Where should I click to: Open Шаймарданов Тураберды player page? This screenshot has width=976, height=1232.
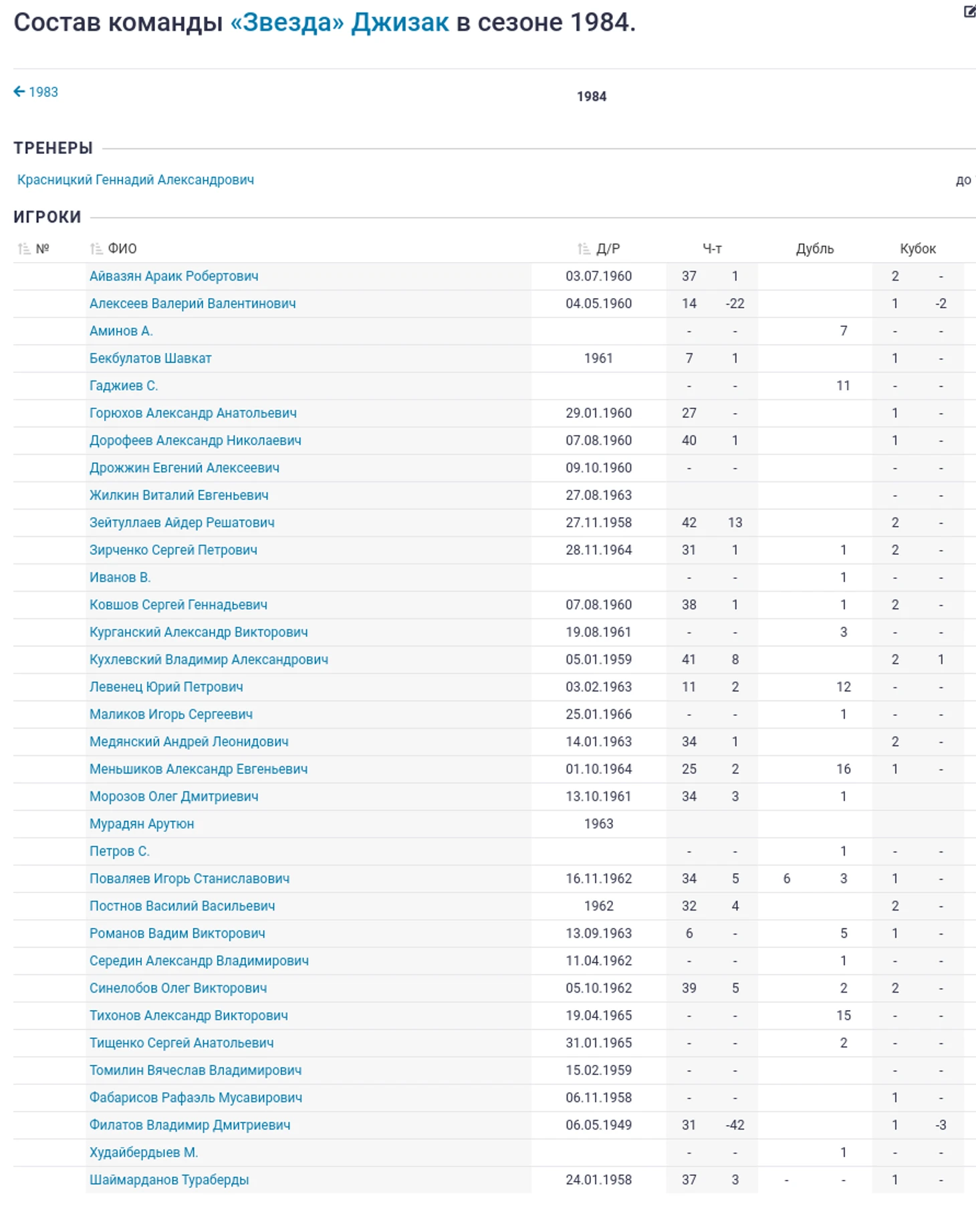point(169,1180)
